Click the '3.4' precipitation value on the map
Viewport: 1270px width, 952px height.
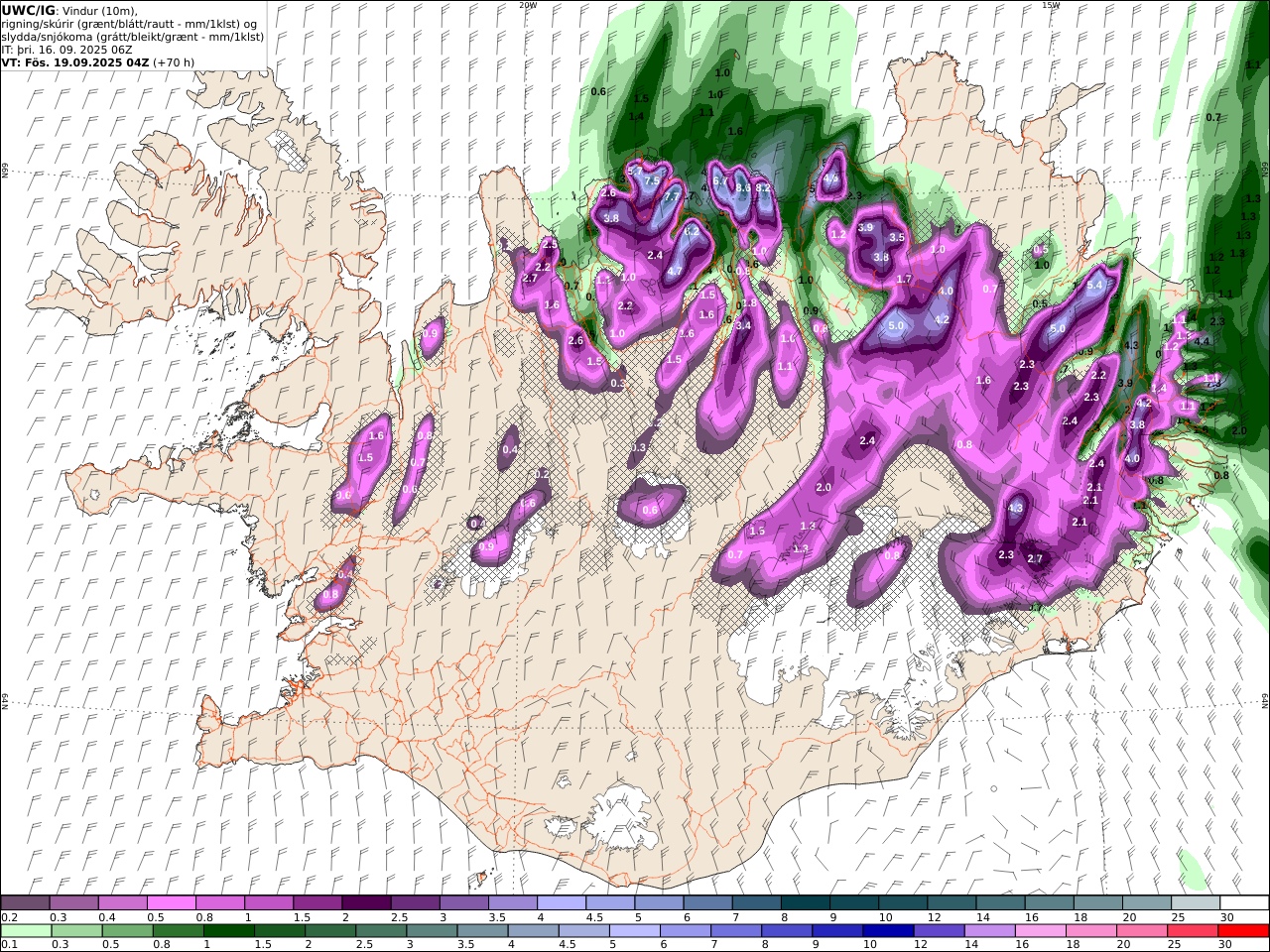tap(743, 325)
